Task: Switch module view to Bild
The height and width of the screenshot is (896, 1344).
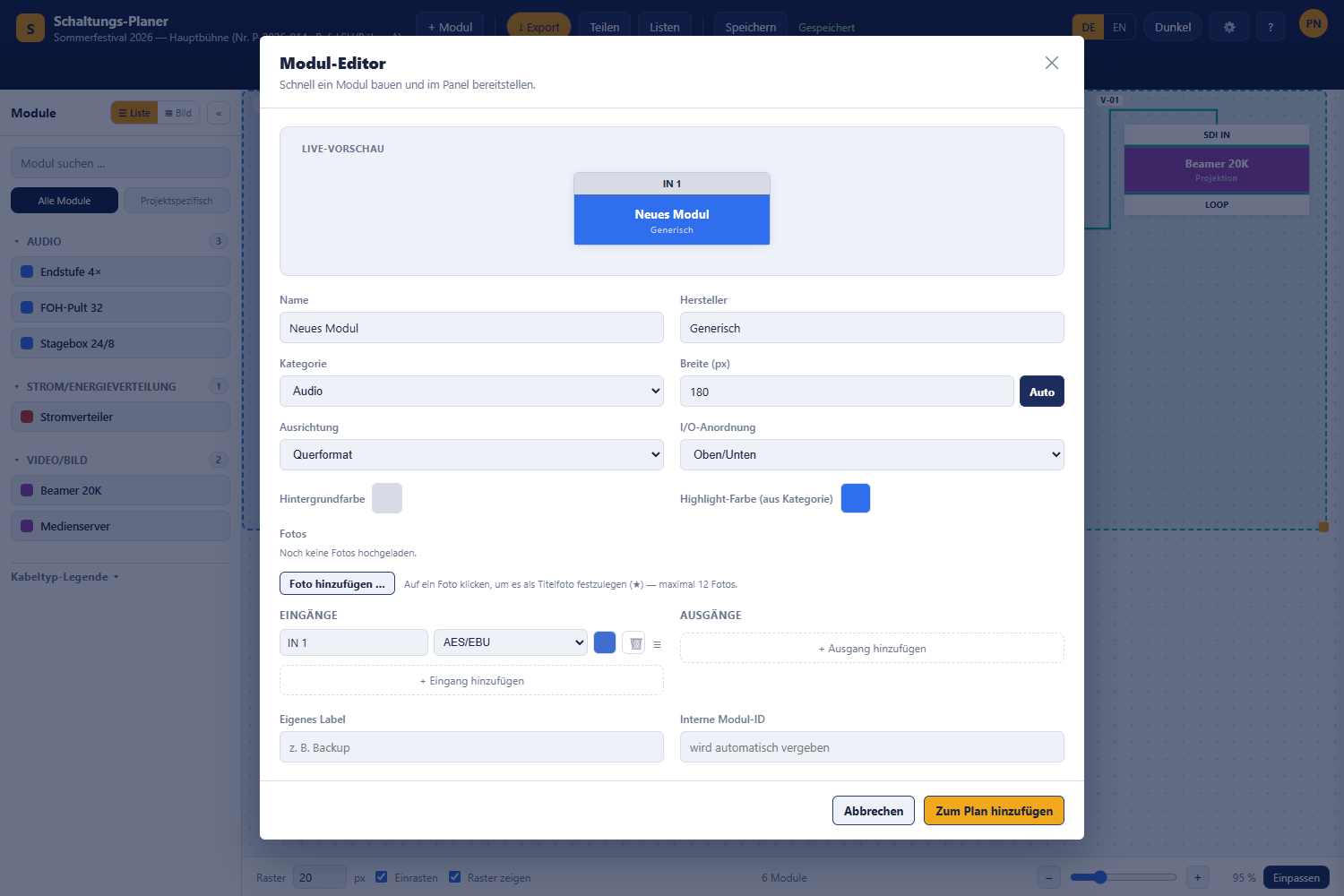Action: 178,113
